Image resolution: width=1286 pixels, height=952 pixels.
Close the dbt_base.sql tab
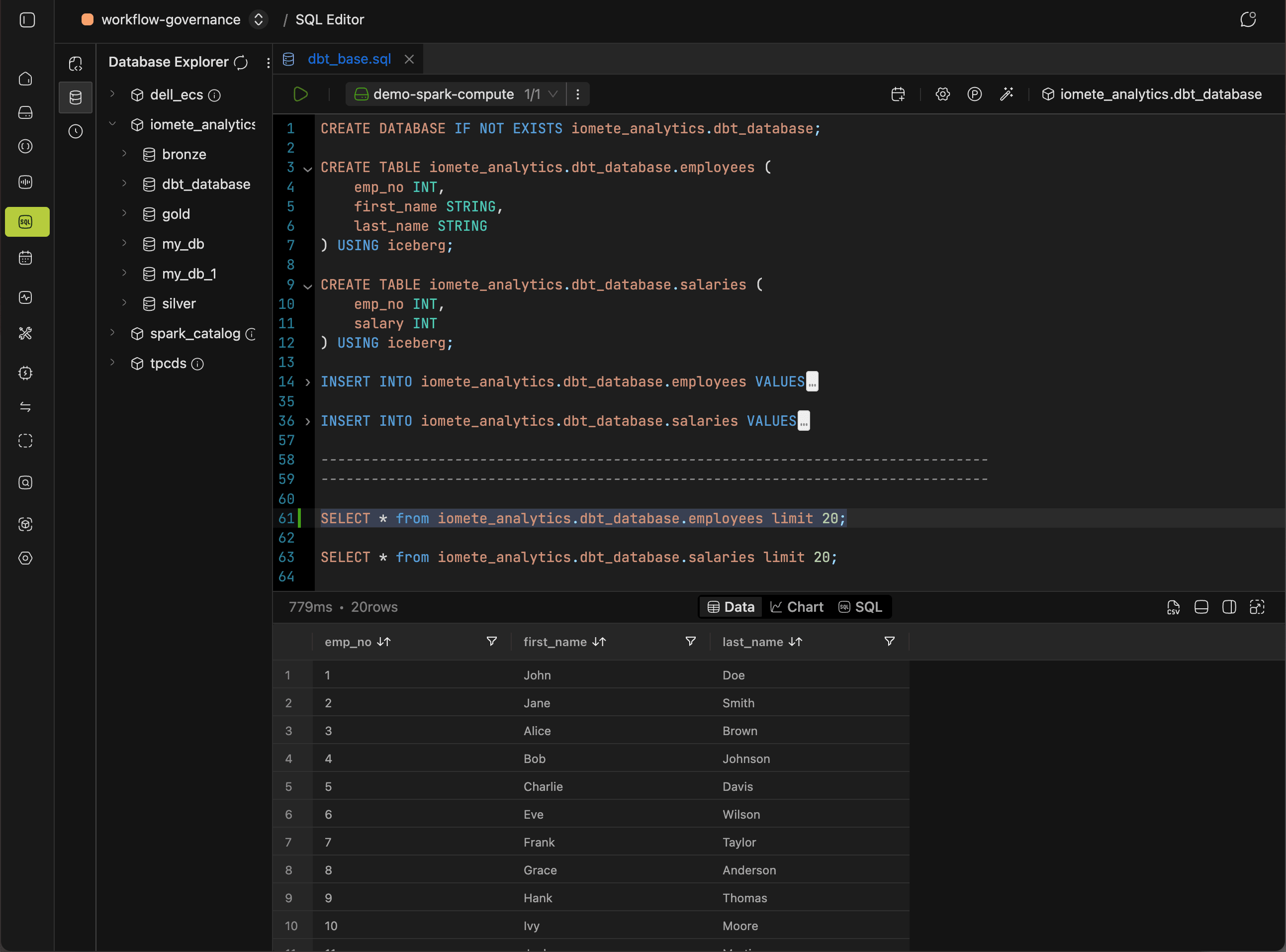coord(409,59)
